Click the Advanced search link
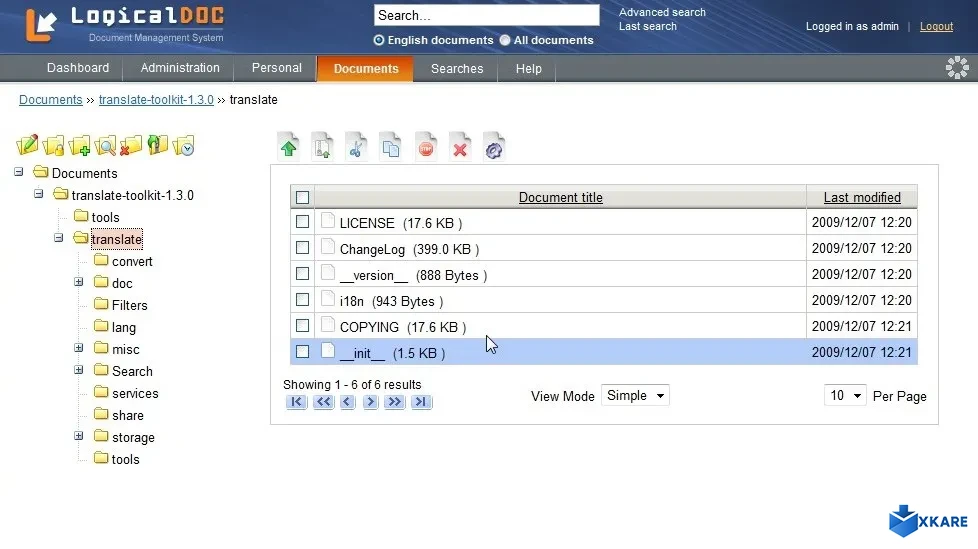Screen dimensions: 978x549 (662, 12)
